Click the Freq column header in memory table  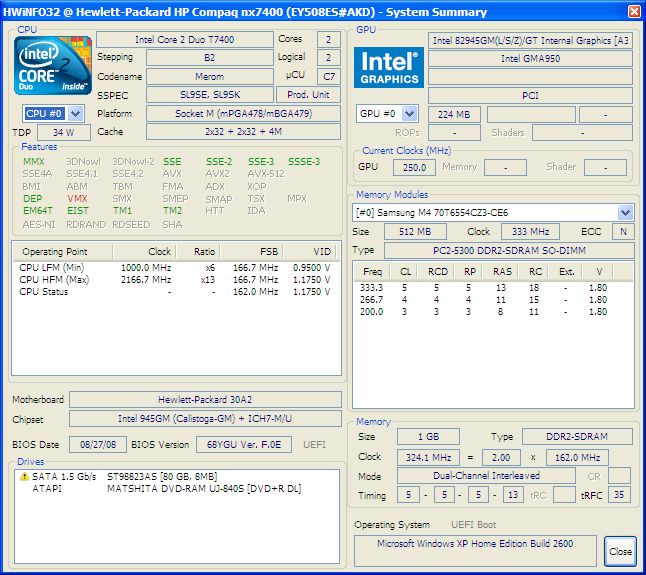tap(372, 272)
